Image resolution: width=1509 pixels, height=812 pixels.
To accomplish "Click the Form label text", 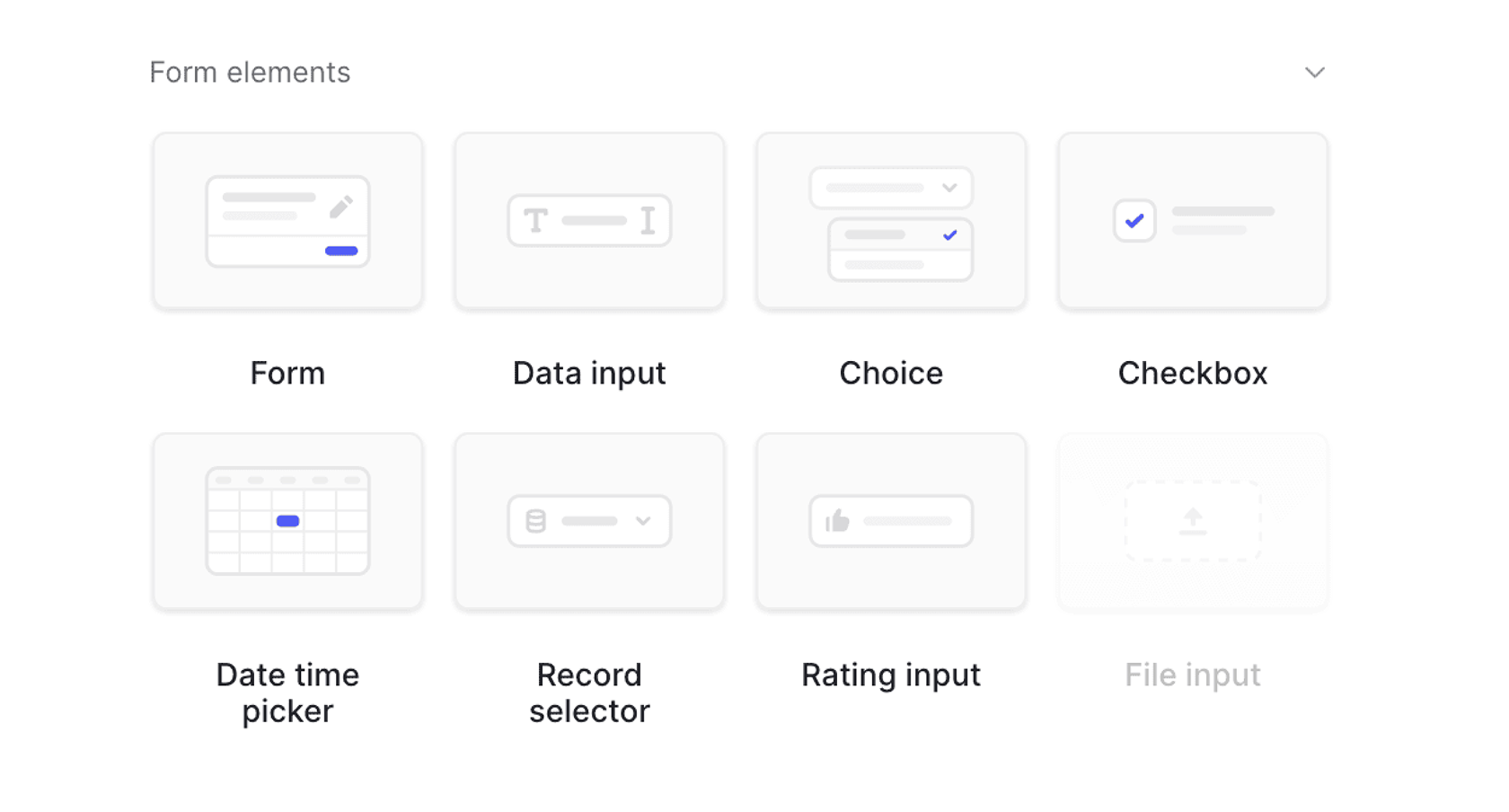I will (x=287, y=373).
